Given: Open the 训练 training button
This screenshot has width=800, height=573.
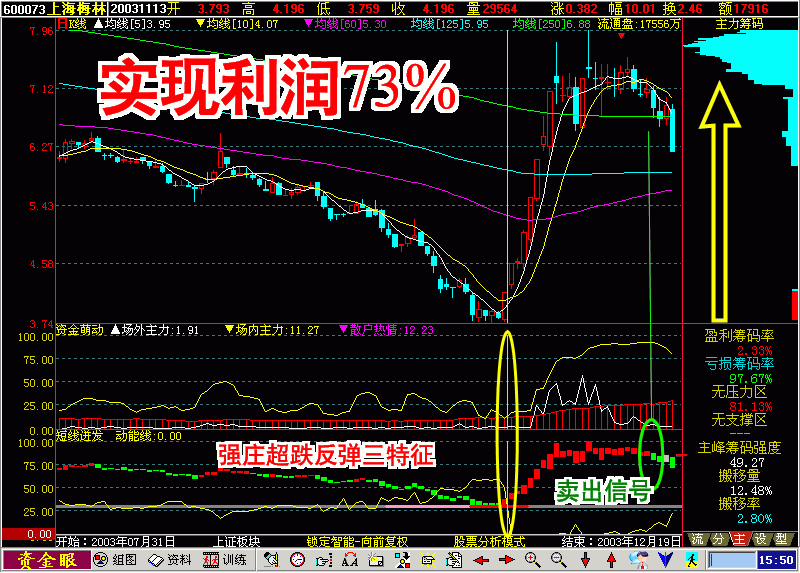Looking at the screenshot, I should click(224, 560).
